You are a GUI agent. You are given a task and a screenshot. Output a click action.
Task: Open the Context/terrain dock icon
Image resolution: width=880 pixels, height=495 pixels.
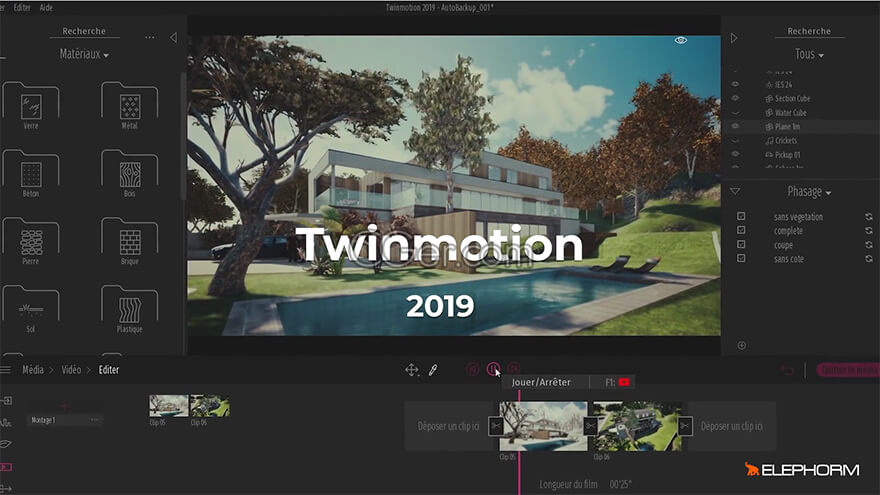click(x=6, y=423)
